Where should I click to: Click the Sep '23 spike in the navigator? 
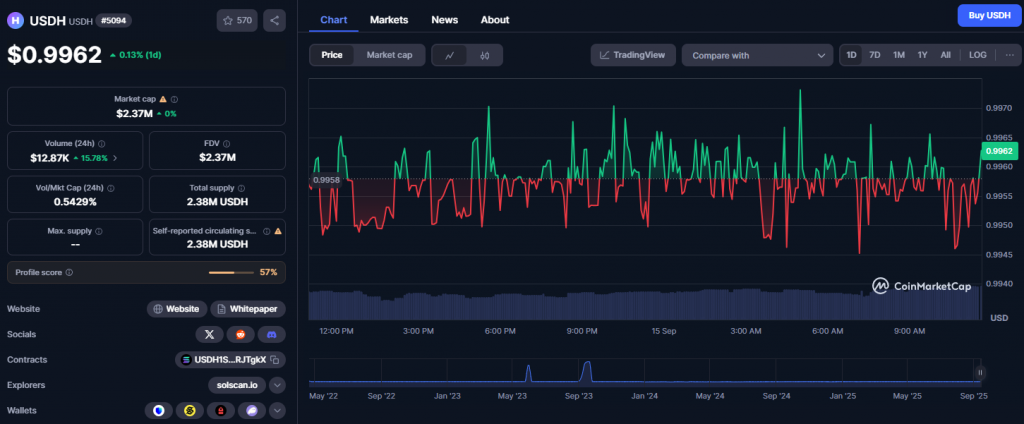(586, 371)
